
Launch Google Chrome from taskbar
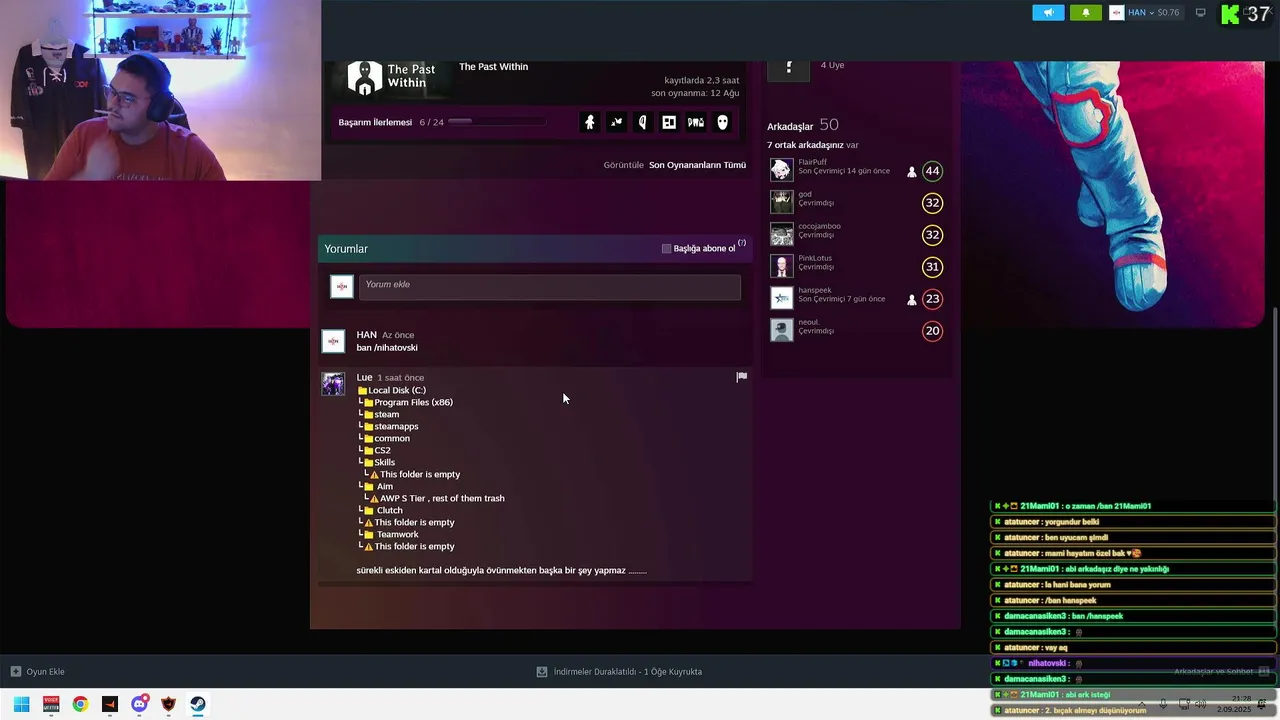(80, 704)
